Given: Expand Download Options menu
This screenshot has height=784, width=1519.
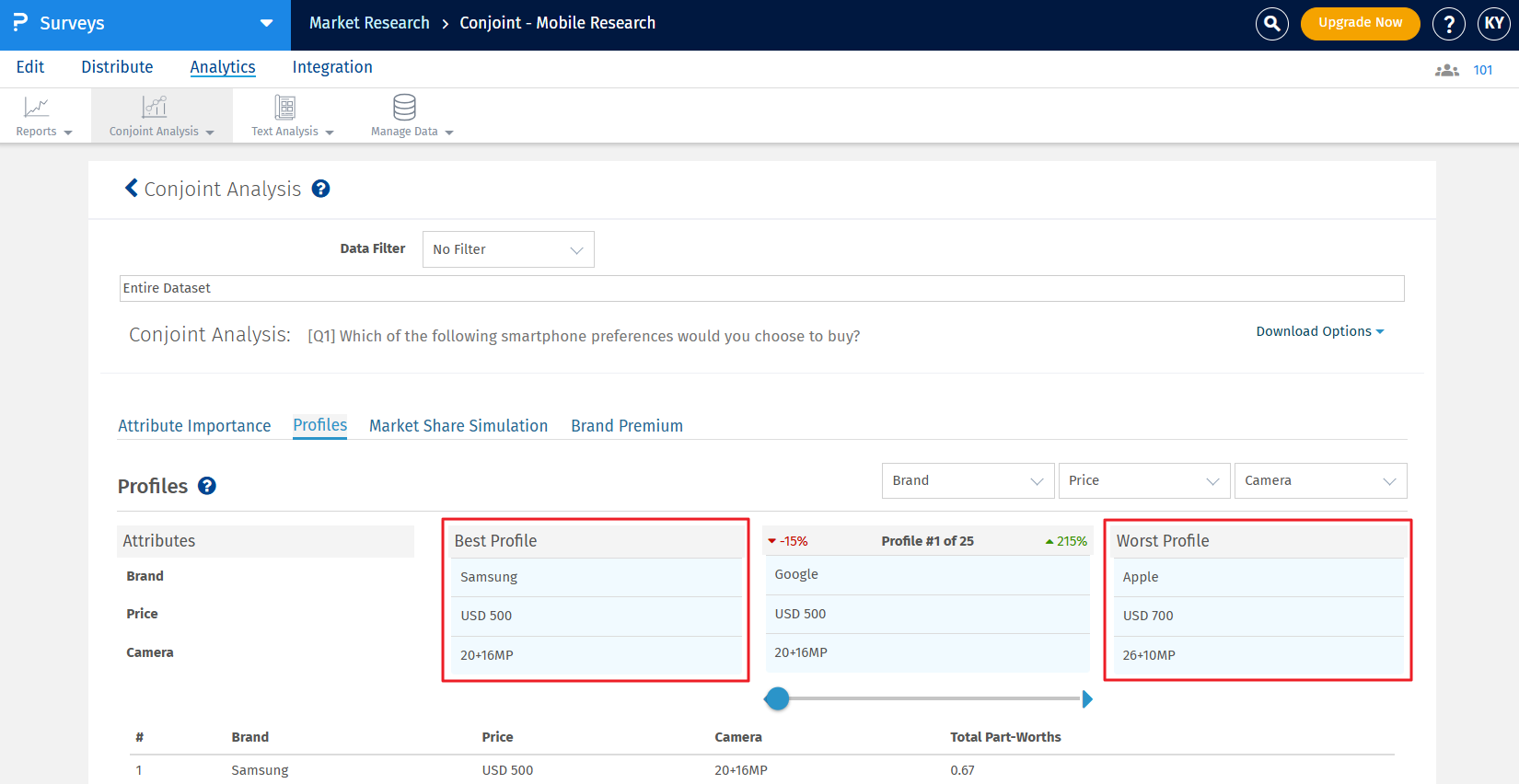Looking at the screenshot, I should [1320, 331].
